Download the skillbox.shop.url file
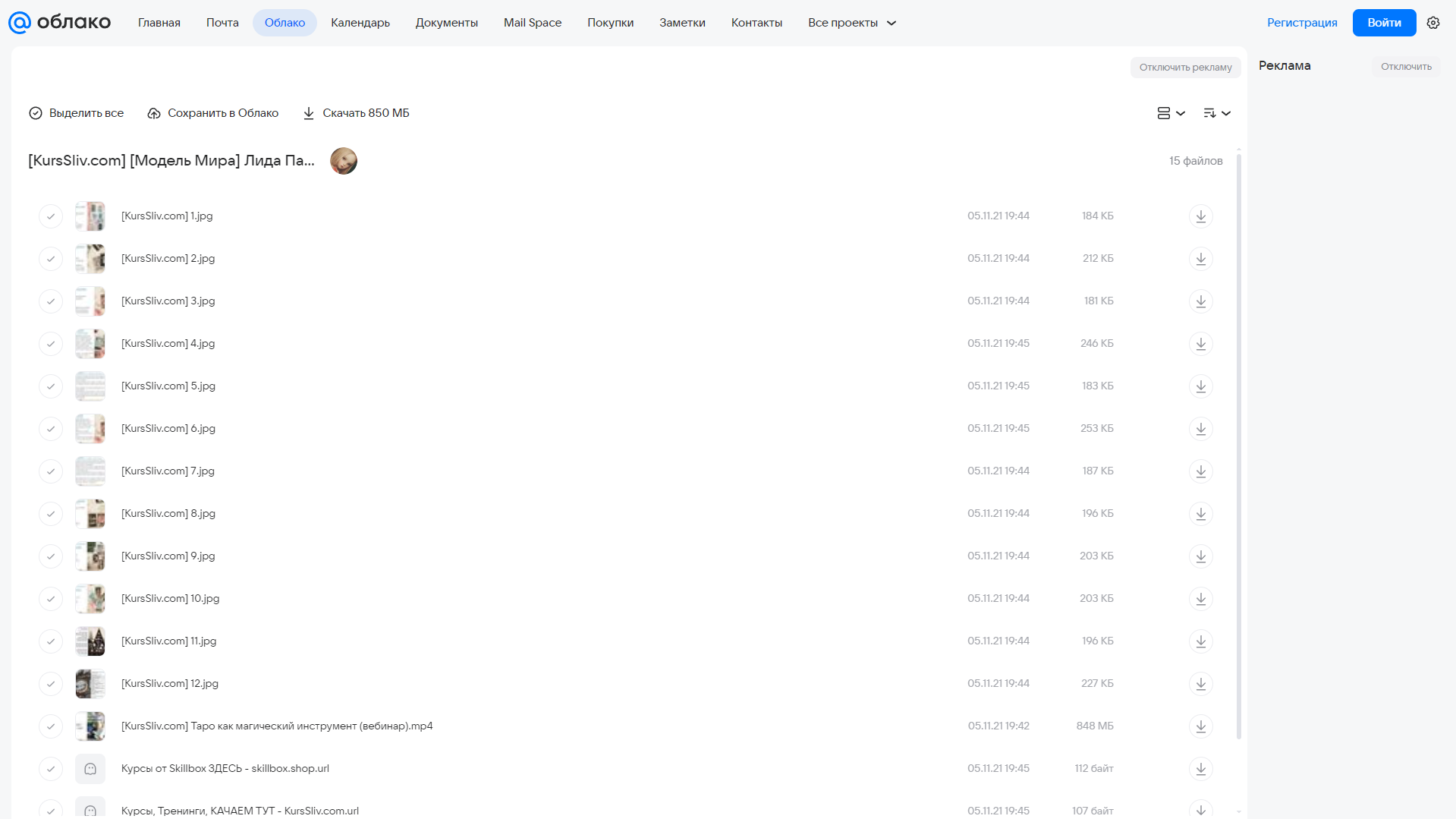The height and width of the screenshot is (819, 1456). click(x=1200, y=769)
